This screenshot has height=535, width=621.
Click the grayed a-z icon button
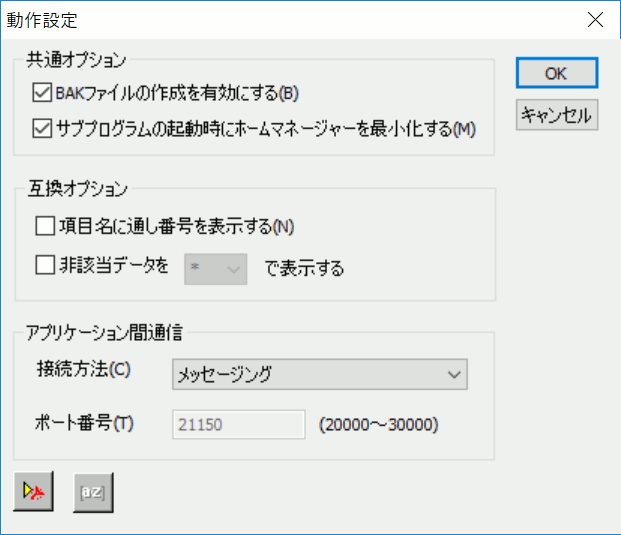93,492
